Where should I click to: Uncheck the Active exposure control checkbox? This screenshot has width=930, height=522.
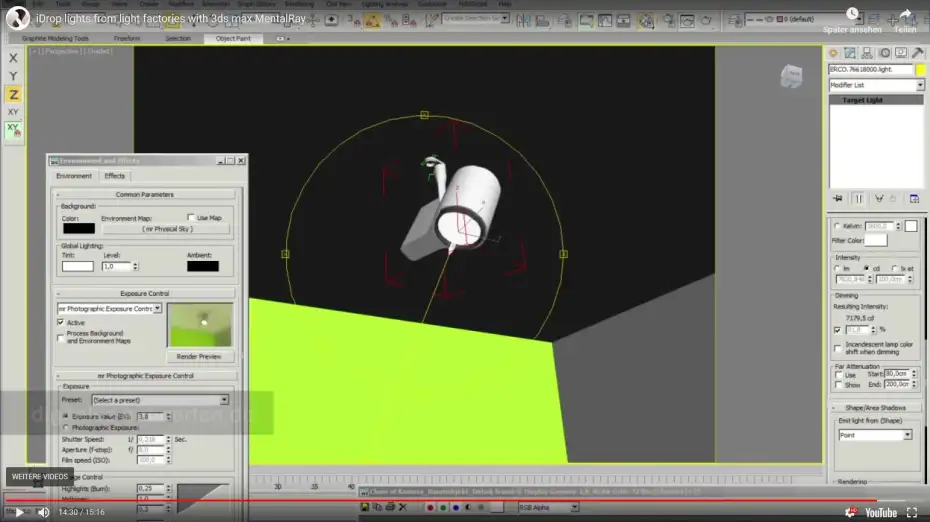click(x=60, y=322)
